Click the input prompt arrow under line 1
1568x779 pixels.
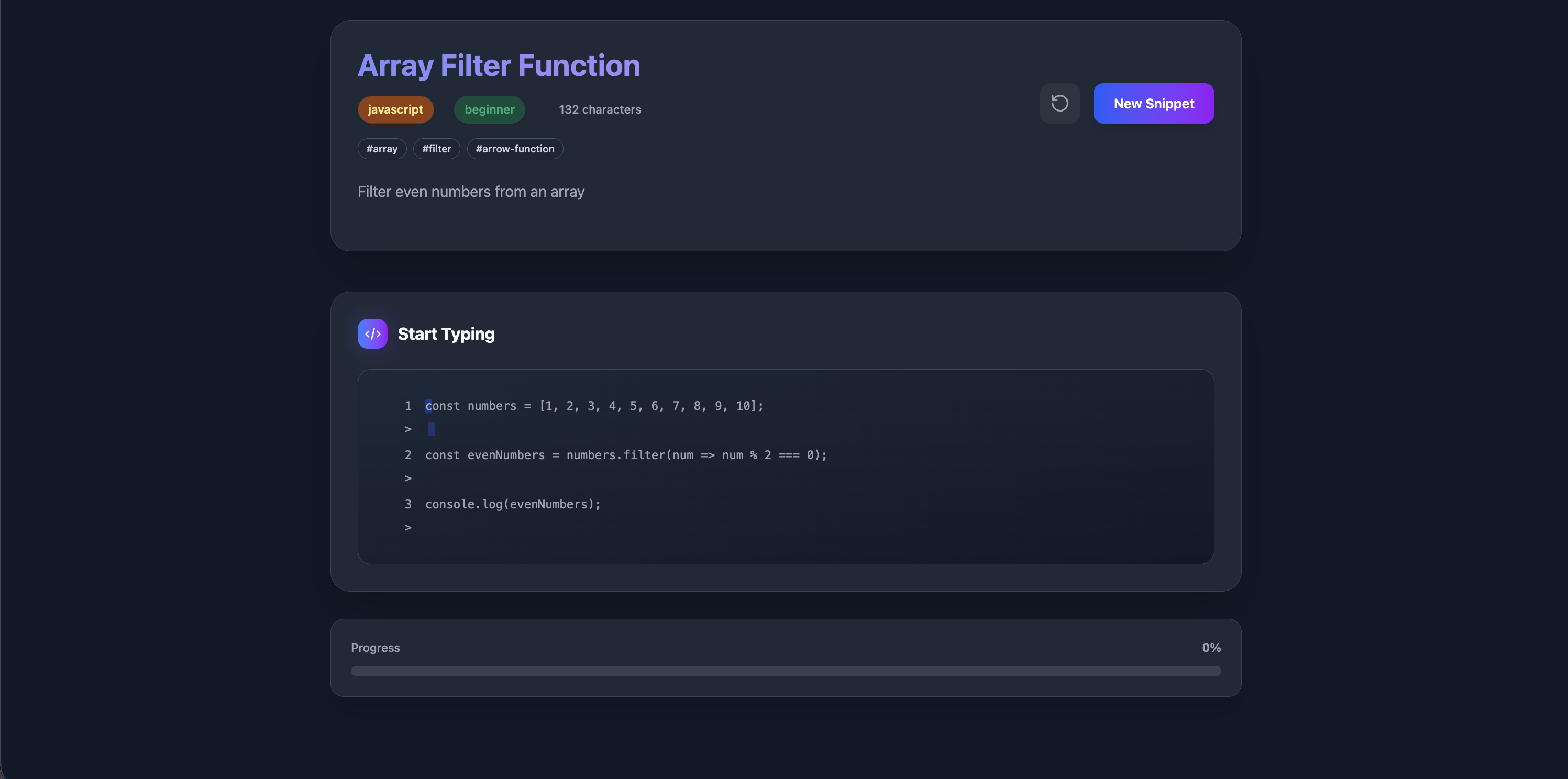pyautogui.click(x=408, y=429)
